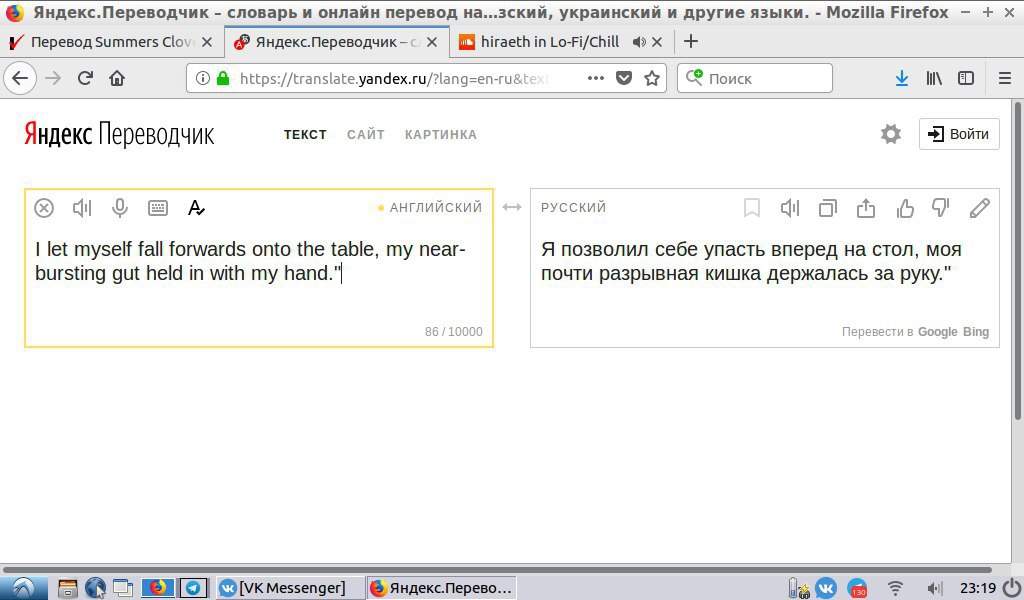The height and width of the screenshot is (600, 1024).
Task: Share the translation
Action: (865, 208)
